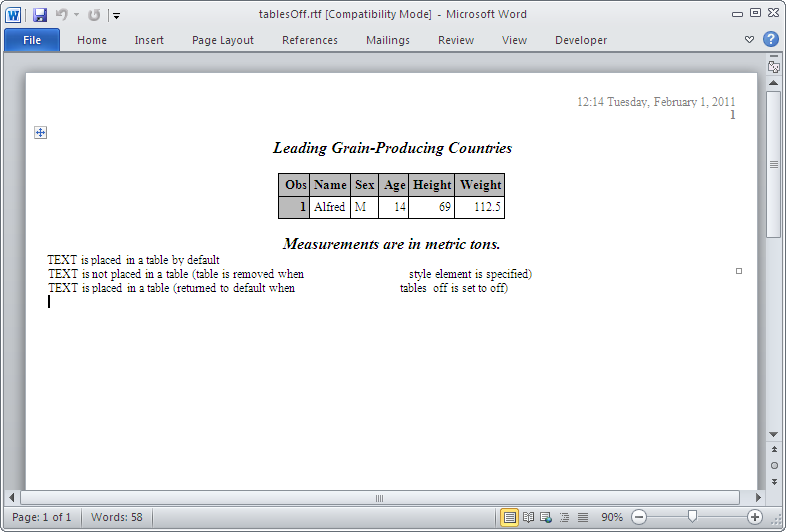Click the footnote 'Measurements are in metric tons.'

pyautogui.click(x=391, y=244)
